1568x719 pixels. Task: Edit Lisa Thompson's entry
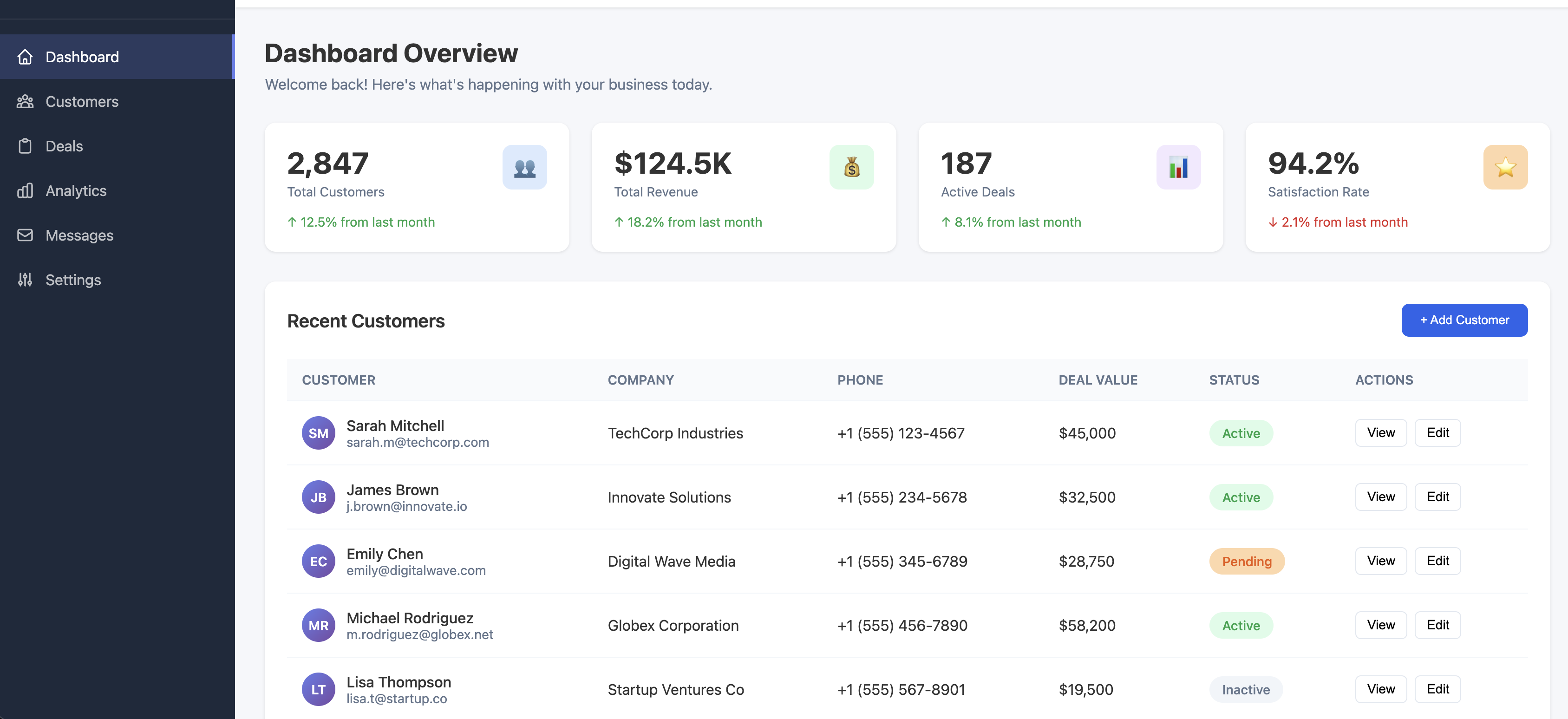pos(1437,688)
